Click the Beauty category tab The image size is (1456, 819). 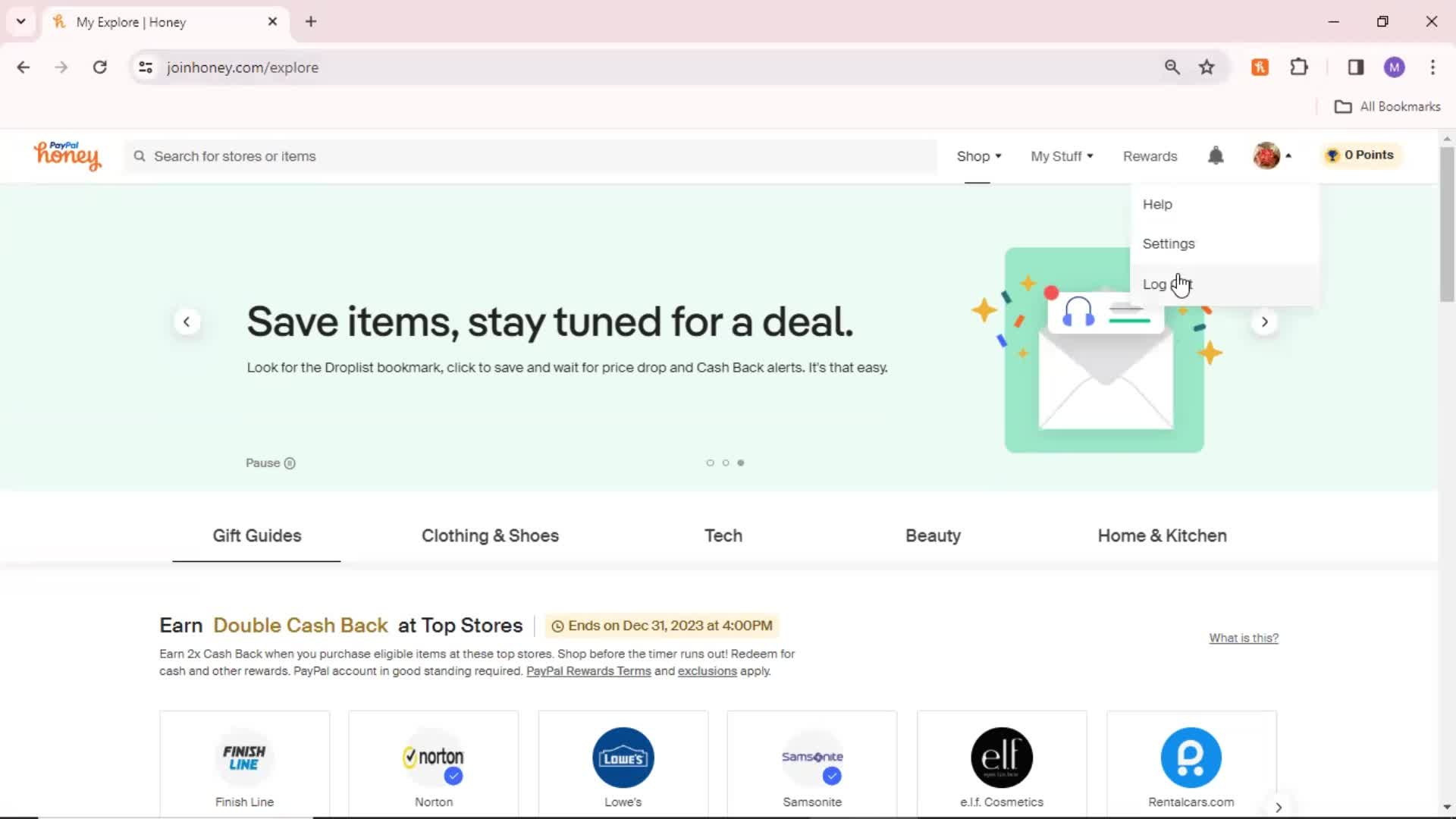pyautogui.click(x=933, y=536)
